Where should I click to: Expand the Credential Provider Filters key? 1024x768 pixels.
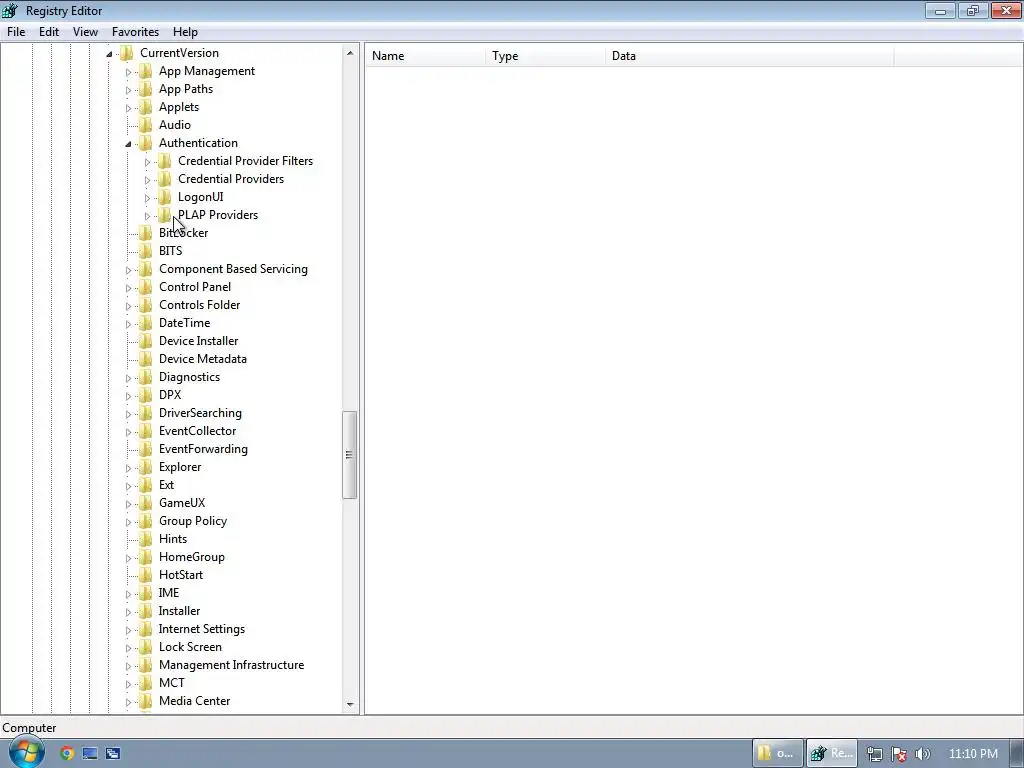pyautogui.click(x=147, y=161)
